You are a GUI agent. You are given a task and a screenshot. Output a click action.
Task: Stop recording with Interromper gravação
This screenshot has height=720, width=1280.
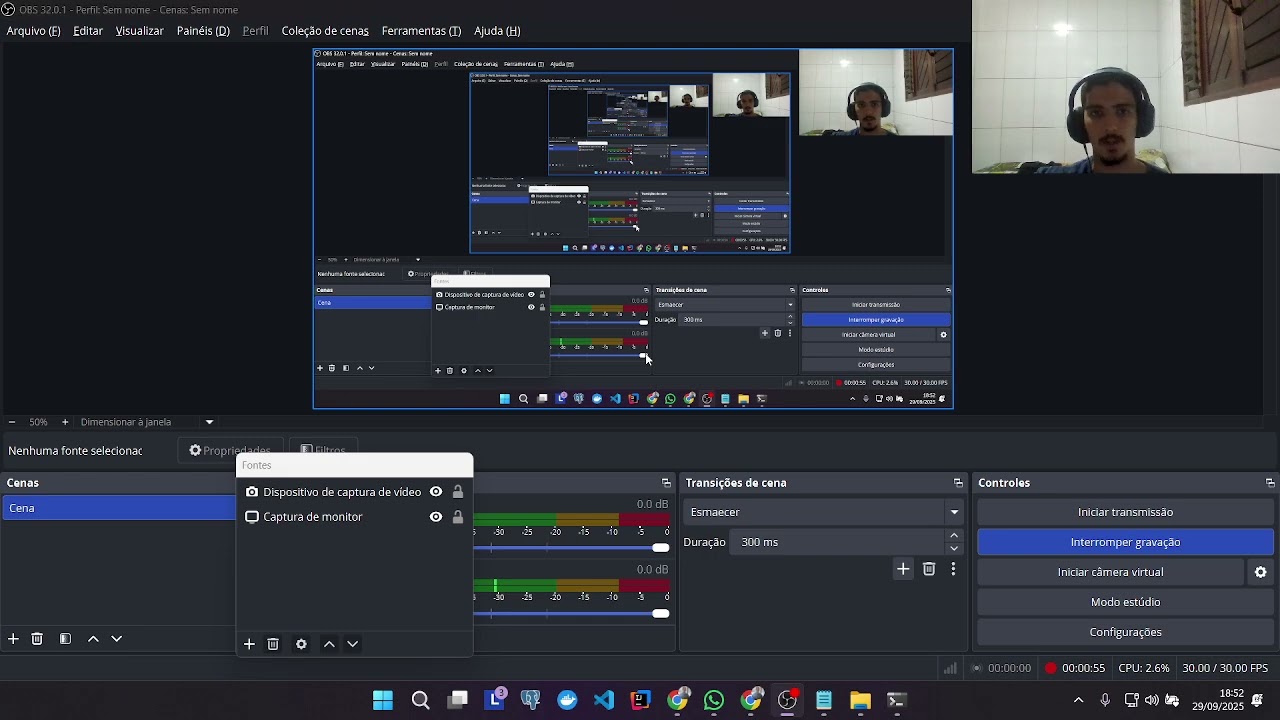pyautogui.click(x=1125, y=542)
